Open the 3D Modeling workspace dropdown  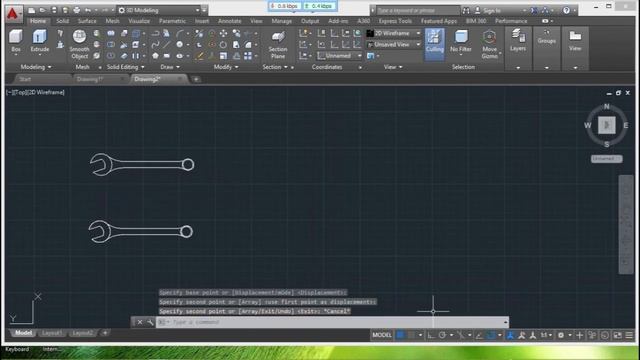159,10
